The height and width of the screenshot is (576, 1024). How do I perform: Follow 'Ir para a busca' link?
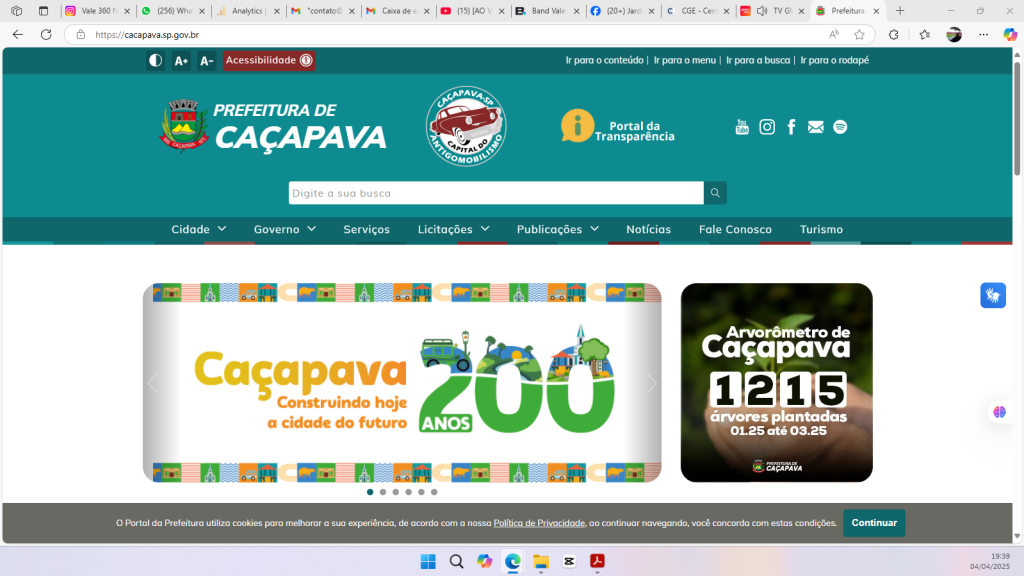pyautogui.click(x=758, y=60)
